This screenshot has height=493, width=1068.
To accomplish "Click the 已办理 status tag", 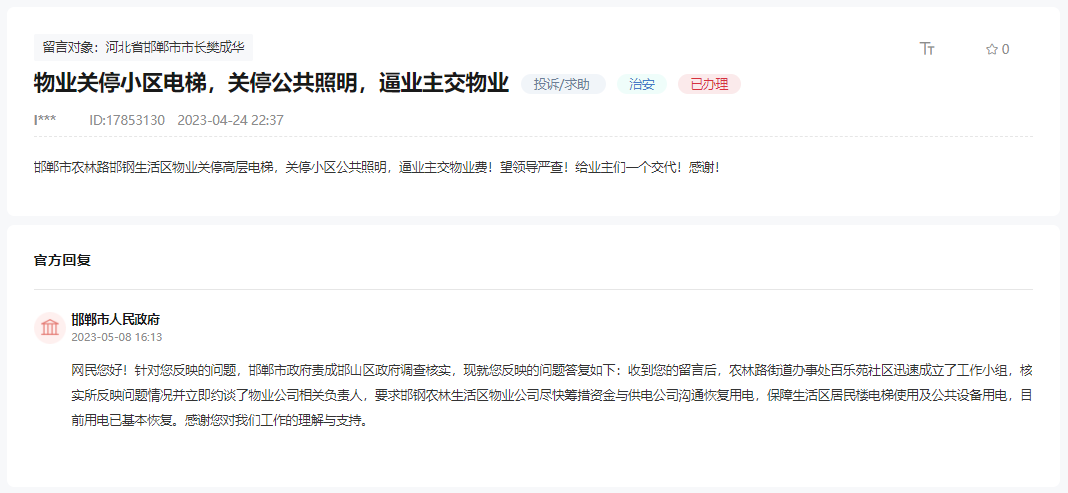I will (709, 84).
